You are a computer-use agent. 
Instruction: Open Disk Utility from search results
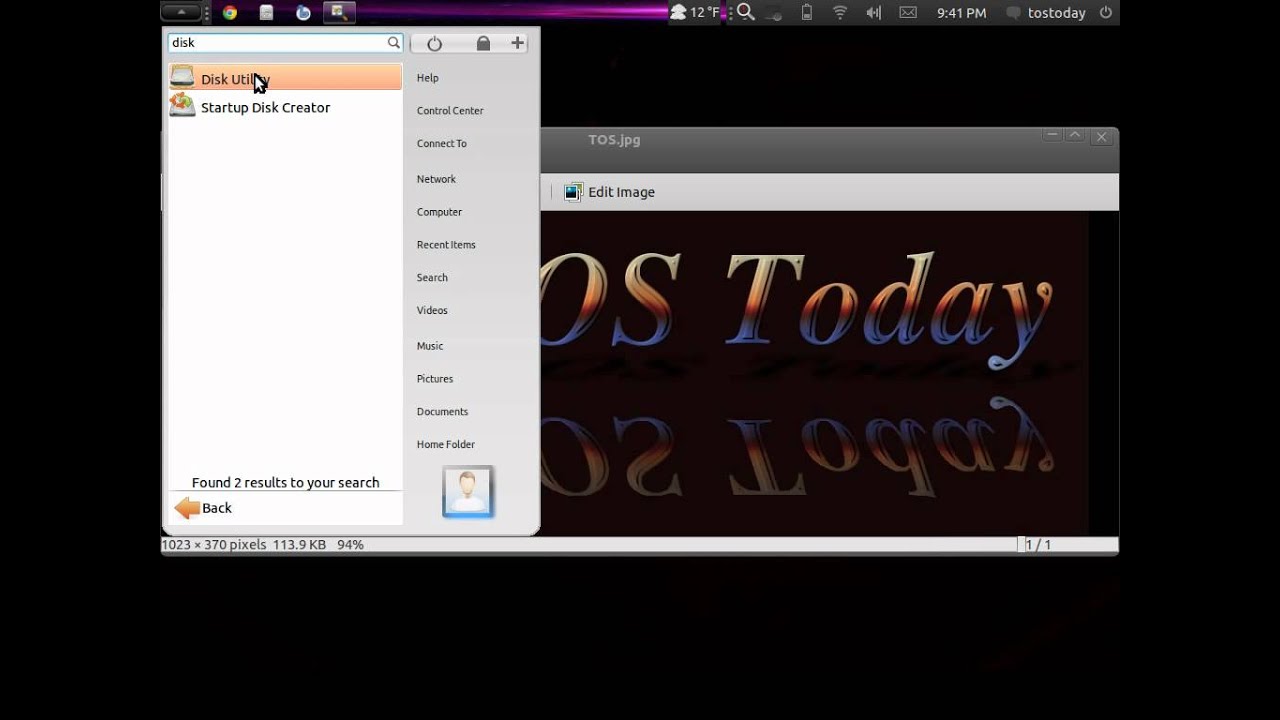pos(285,78)
